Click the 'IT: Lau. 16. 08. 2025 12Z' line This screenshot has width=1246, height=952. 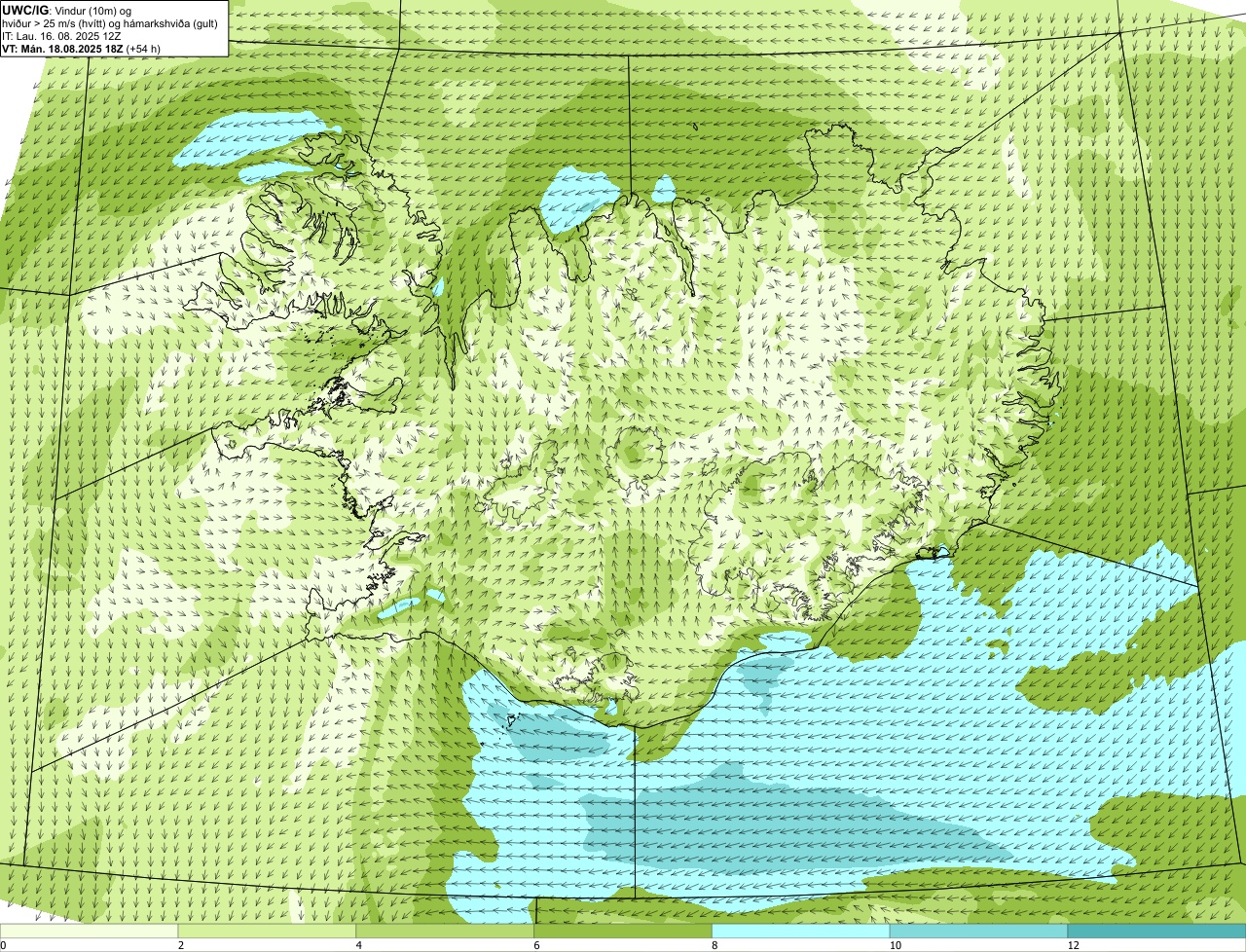click(x=62, y=36)
